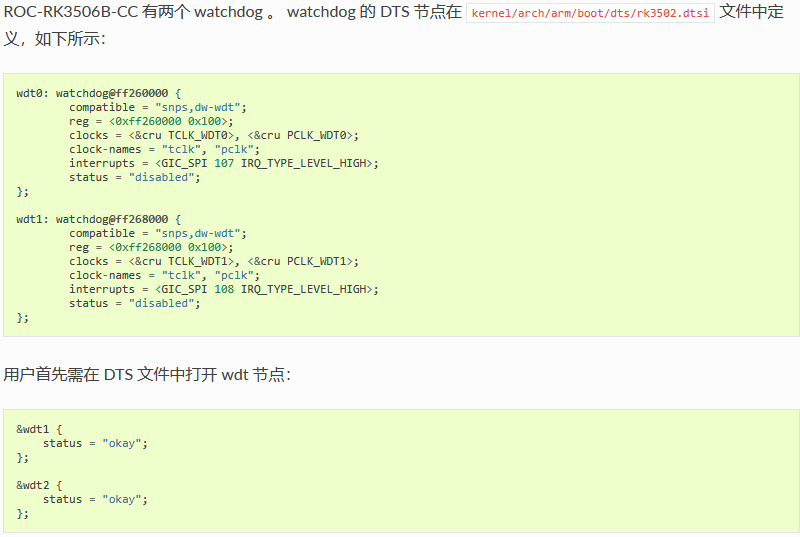The height and width of the screenshot is (537, 800).
Task: Click the &wdt2 override node line
Action: tap(39, 485)
